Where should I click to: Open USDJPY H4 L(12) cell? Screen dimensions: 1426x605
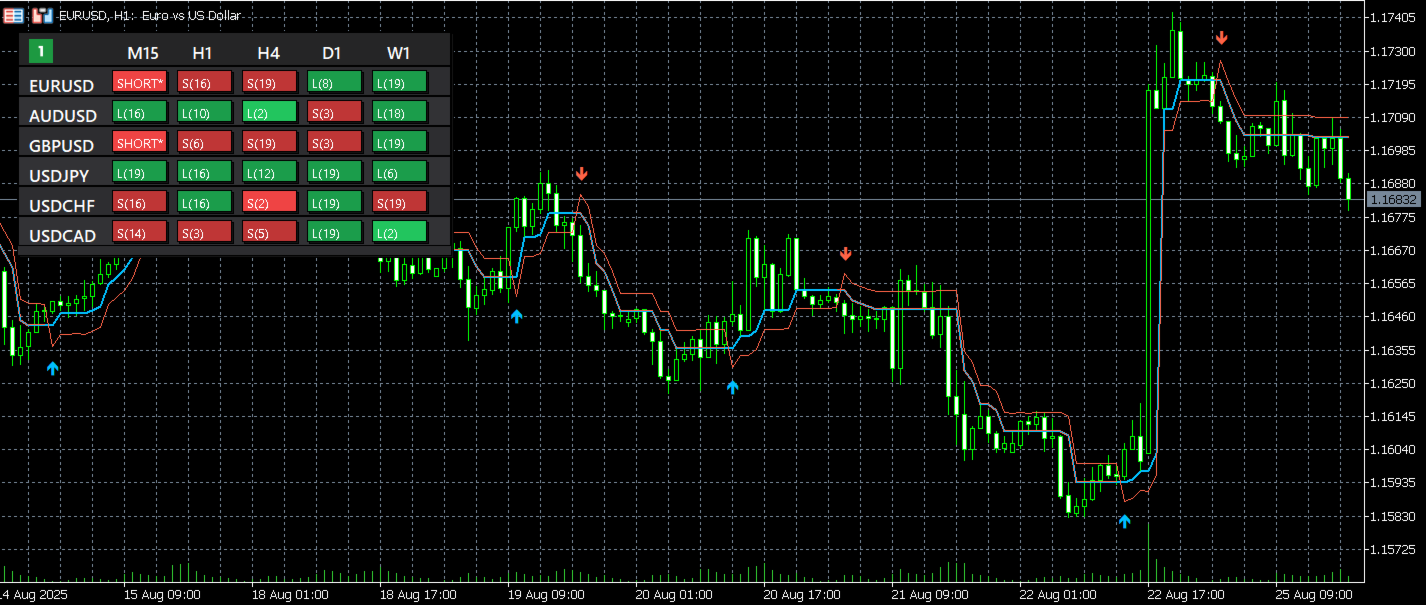click(270, 173)
